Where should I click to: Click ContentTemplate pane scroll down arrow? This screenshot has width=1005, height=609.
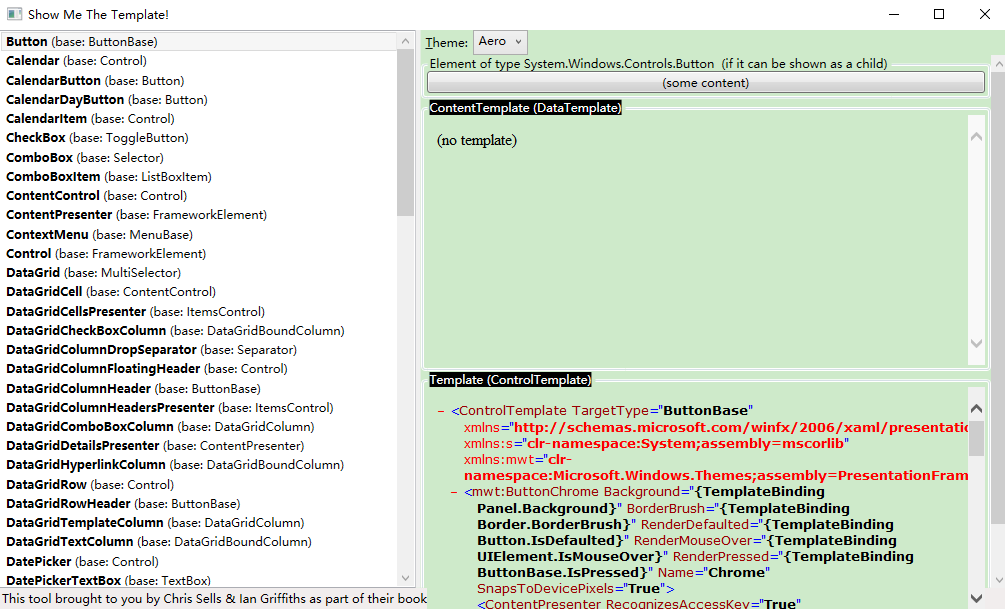click(976, 343)
